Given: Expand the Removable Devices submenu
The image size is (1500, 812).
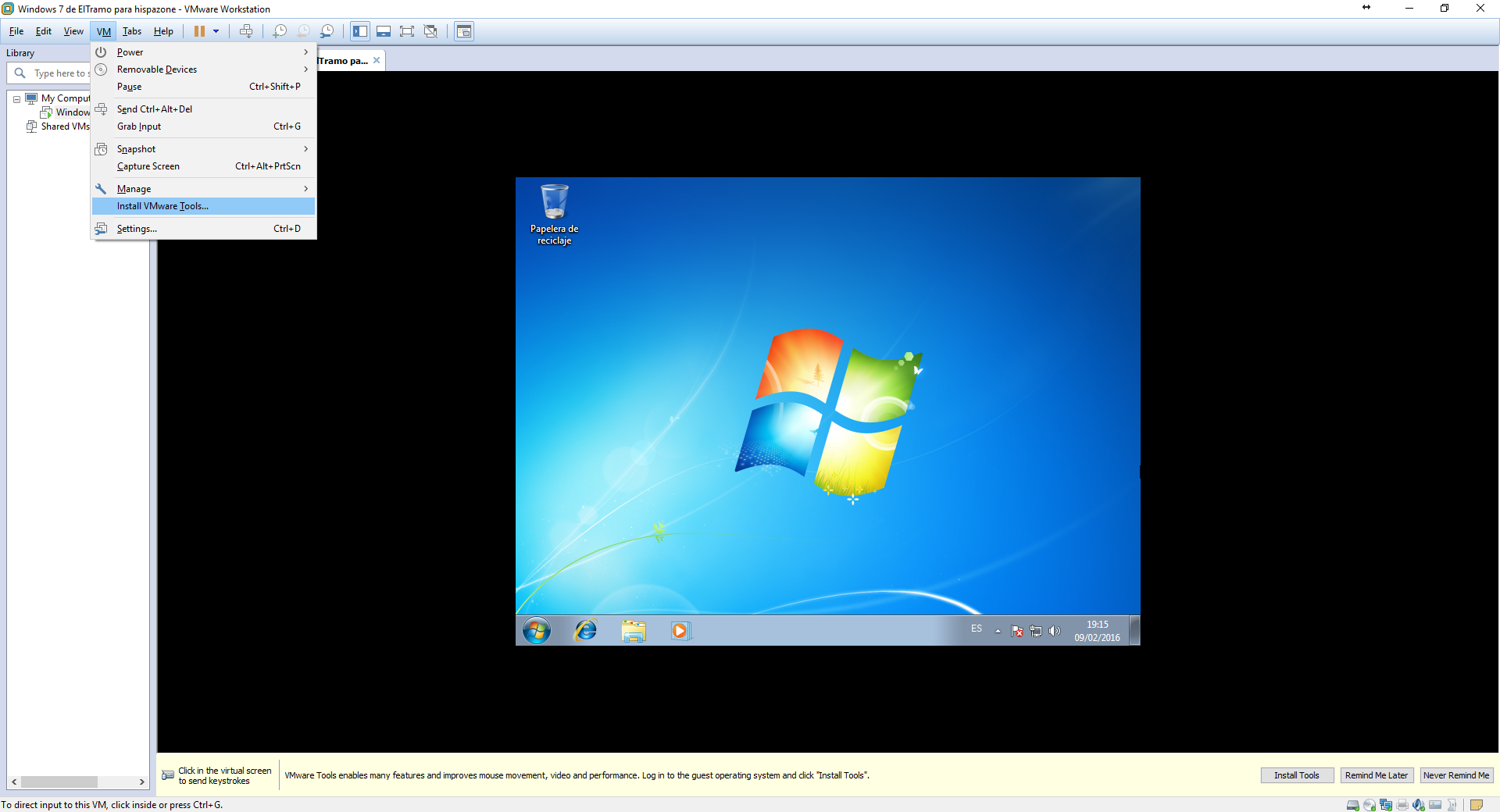Looking at the screenshot, I should pyautogui.click(x=203, y=69).
